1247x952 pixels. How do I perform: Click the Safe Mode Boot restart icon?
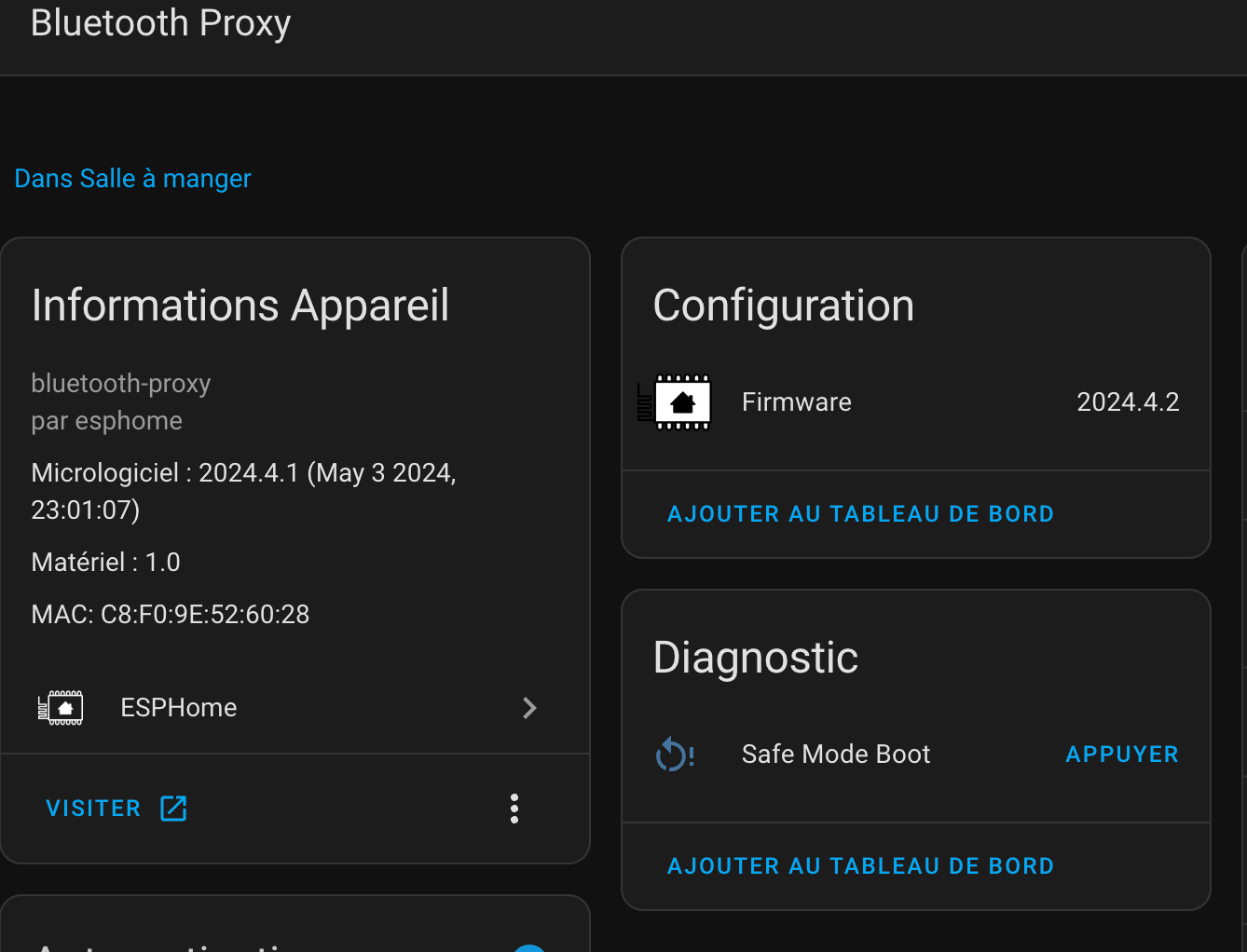pyautogui.click(x=675, y=755)
